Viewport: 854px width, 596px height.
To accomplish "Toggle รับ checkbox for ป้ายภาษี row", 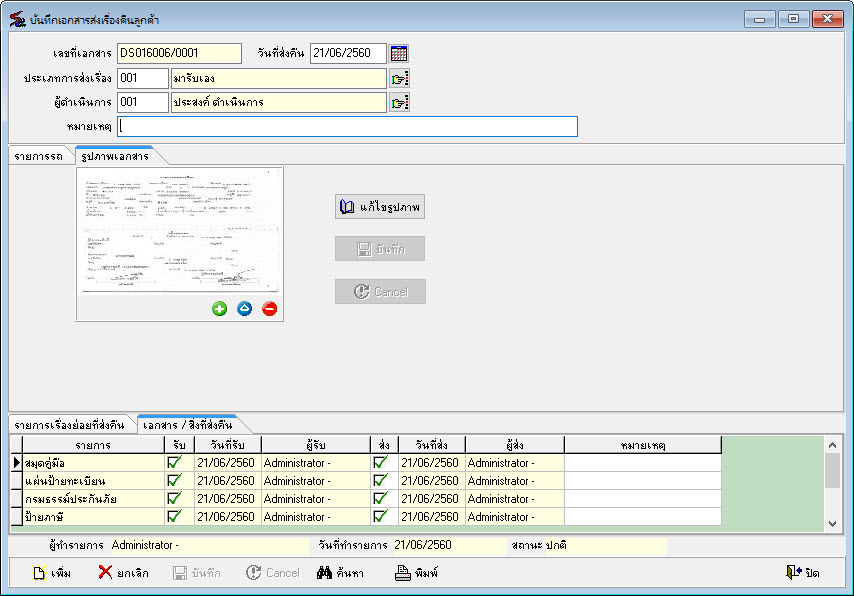I will coord(174,517).
